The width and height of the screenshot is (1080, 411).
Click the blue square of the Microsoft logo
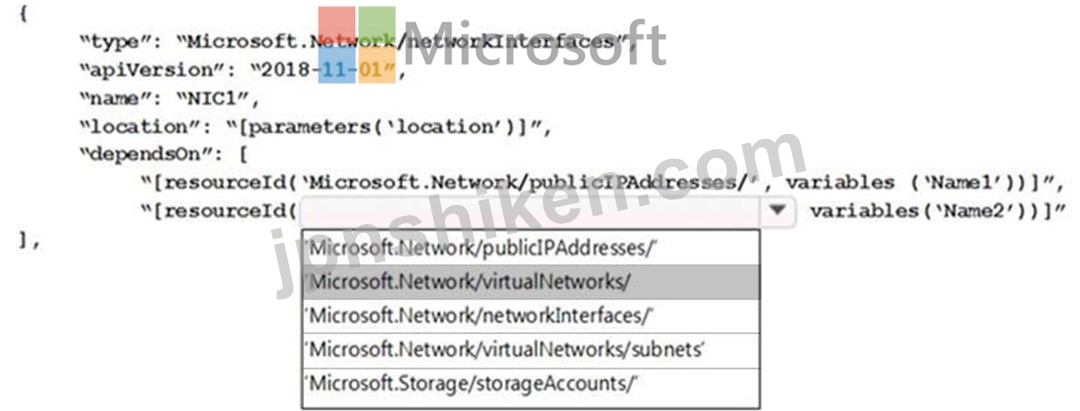[337, 64]
